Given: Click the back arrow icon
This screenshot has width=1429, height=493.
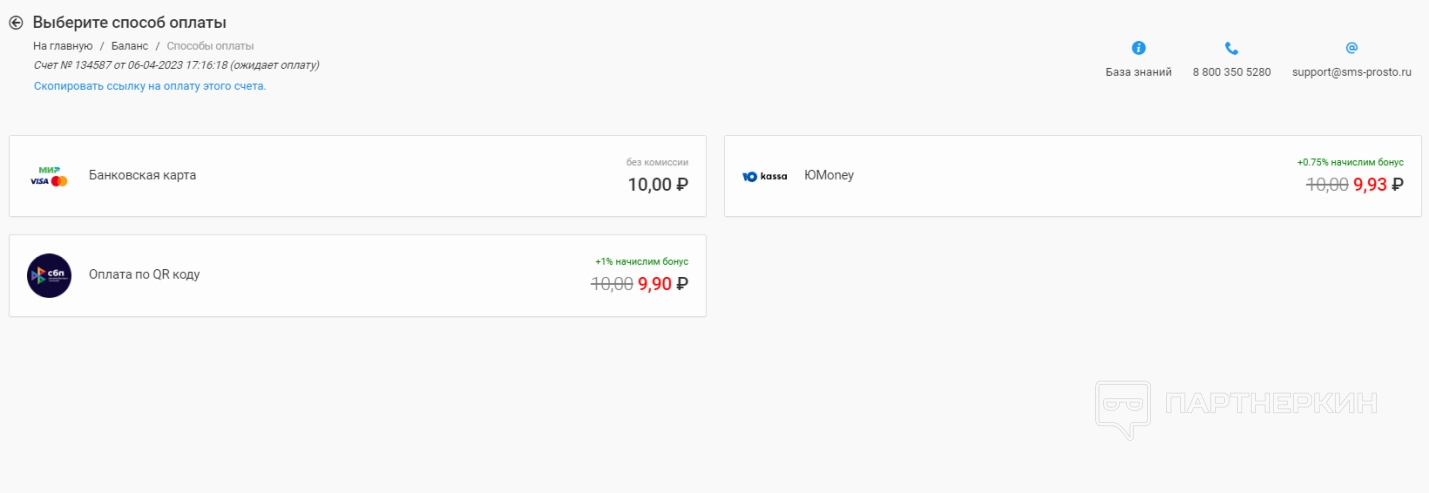Looking at the screenshot, I should 16,23.
